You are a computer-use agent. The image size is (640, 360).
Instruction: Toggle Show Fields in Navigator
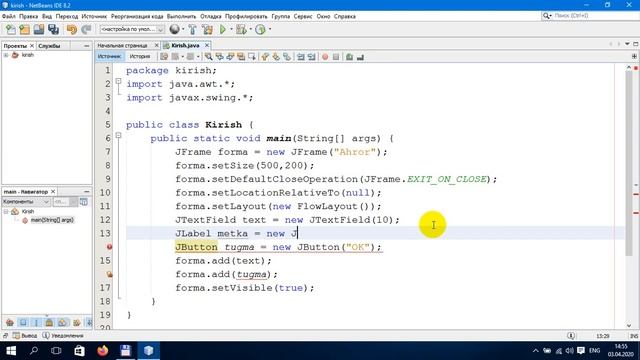pyautogui.click(x=23, y=323)
